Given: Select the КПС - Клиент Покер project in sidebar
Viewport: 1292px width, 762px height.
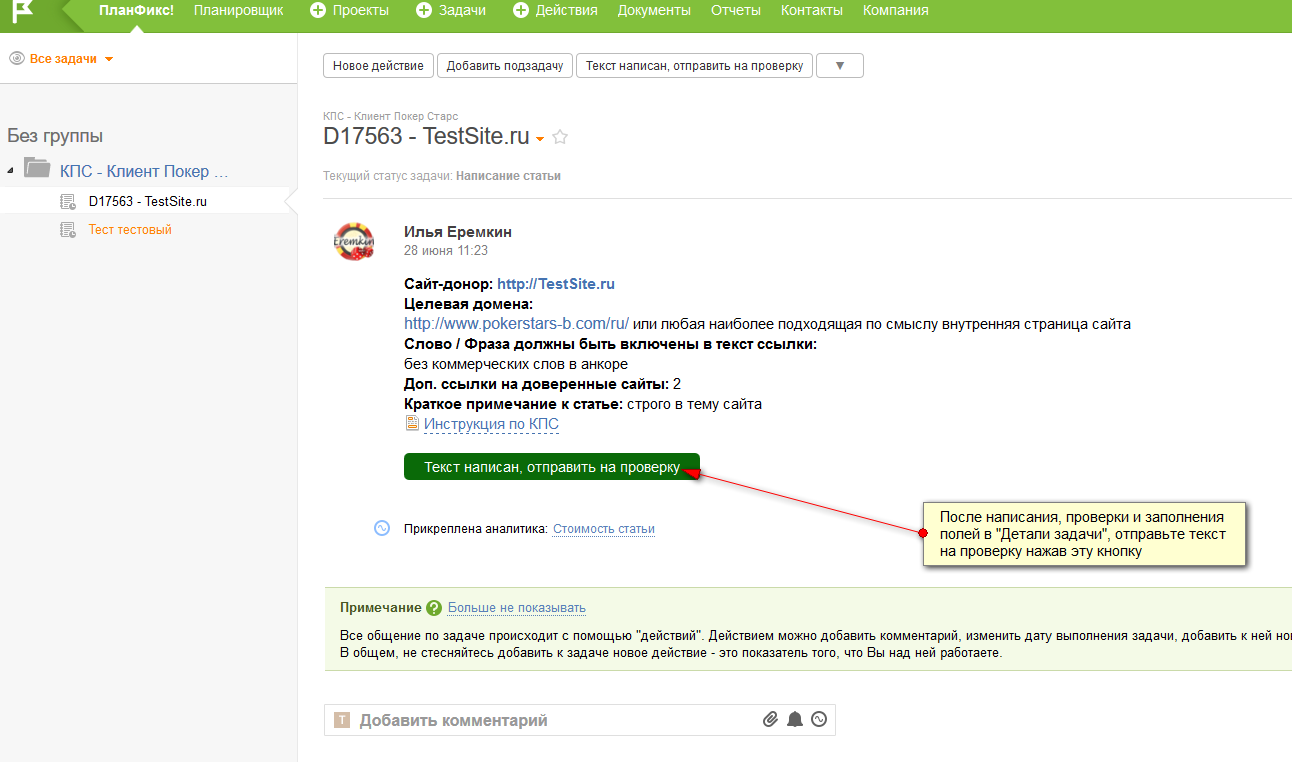Looking at the screenshot, I should point(144,171).
